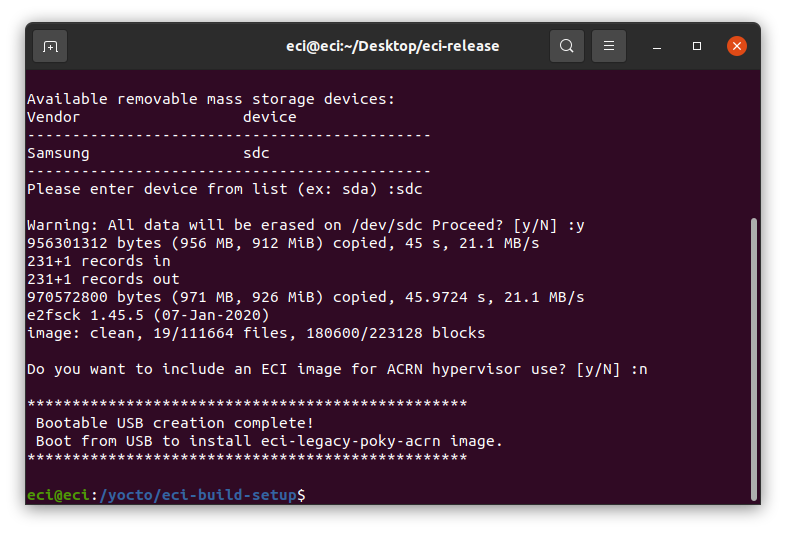Click the eci-legacy-poky-acrn image text
This screenshot has width=786, height=533.
350,441
